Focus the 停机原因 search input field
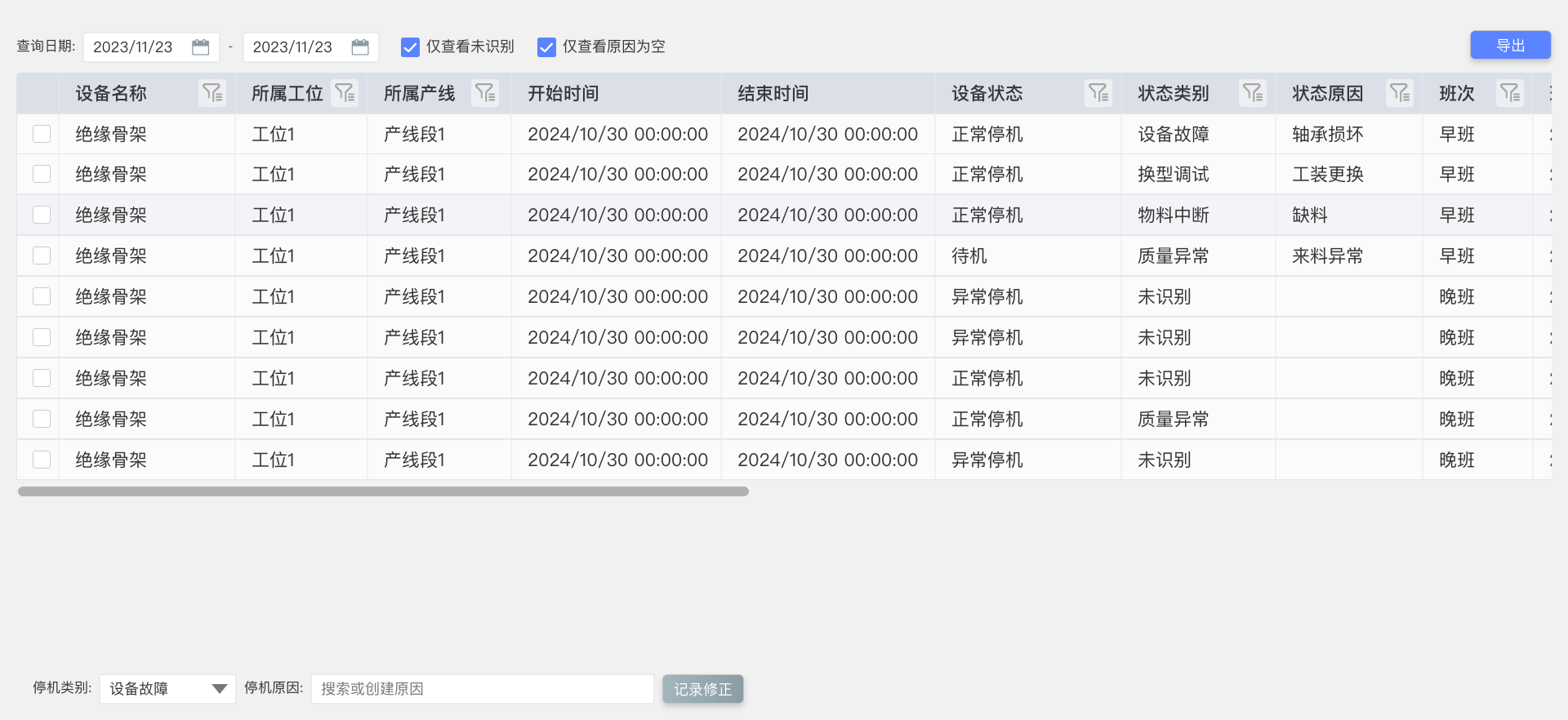1568x720 pixels. click(482, 689)
